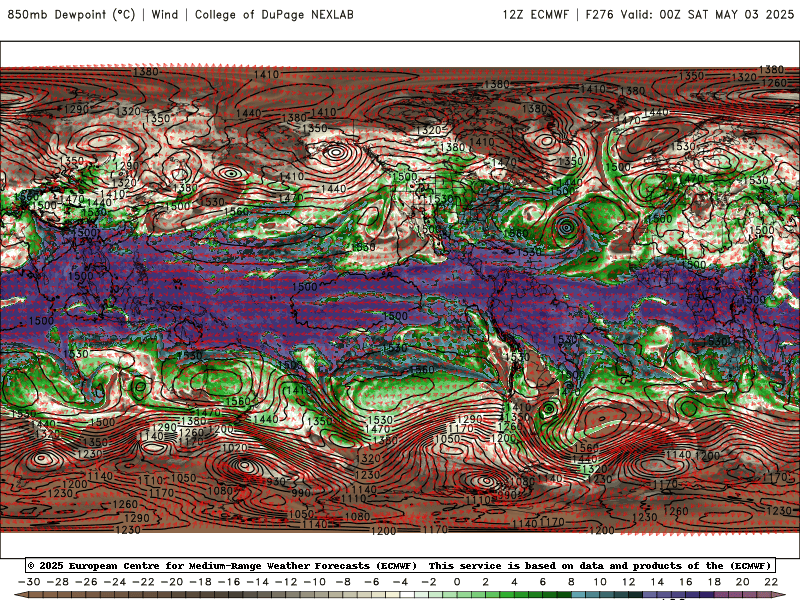The image size is (800, 600).
Task: Click the "-10" color scale label
Action: pos(315,582)
